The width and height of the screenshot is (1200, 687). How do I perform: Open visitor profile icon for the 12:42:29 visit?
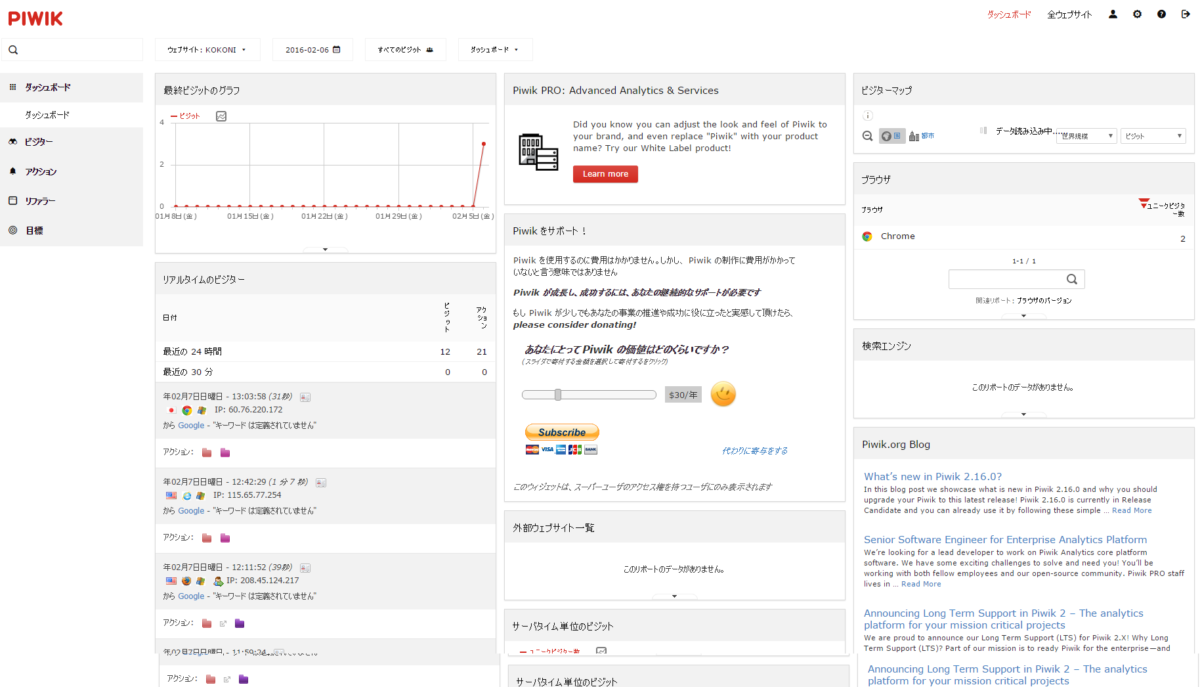tap(320, 482)
